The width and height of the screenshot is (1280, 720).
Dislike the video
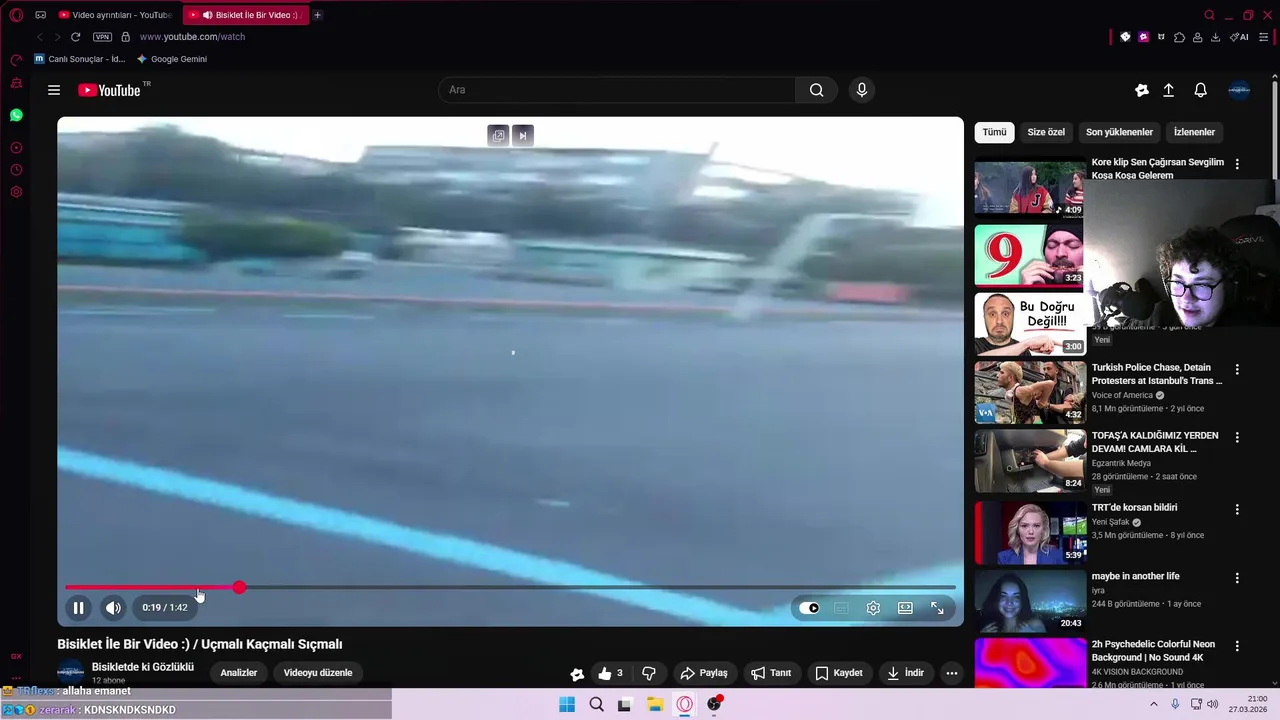click(648, 673)
